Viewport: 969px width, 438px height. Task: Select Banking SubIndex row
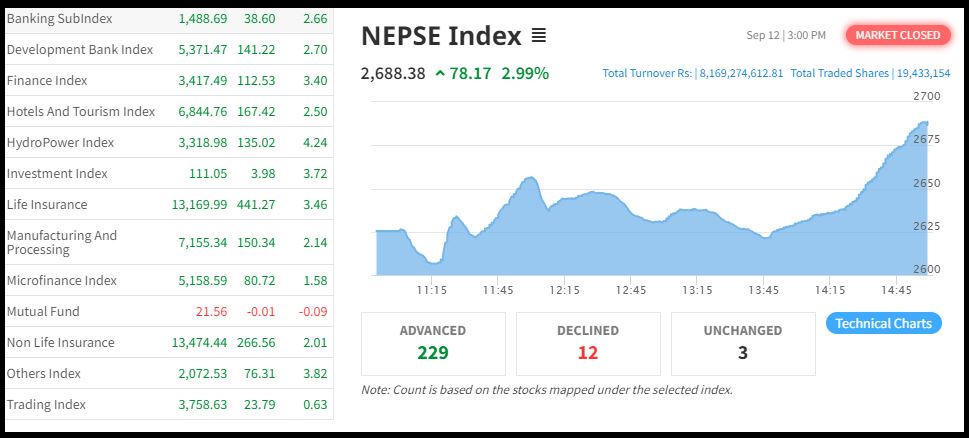(x=59, y=19)
